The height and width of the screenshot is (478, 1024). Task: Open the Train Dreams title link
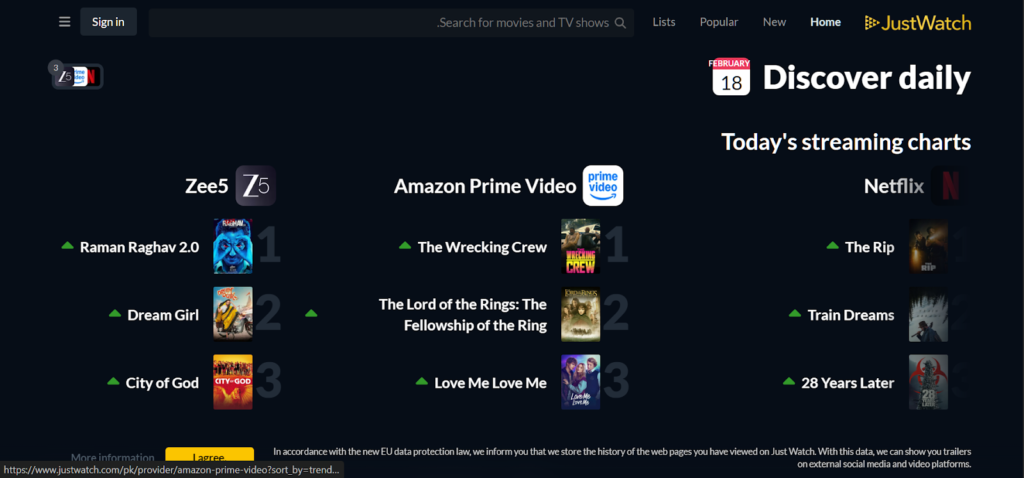tap(851, 315)
